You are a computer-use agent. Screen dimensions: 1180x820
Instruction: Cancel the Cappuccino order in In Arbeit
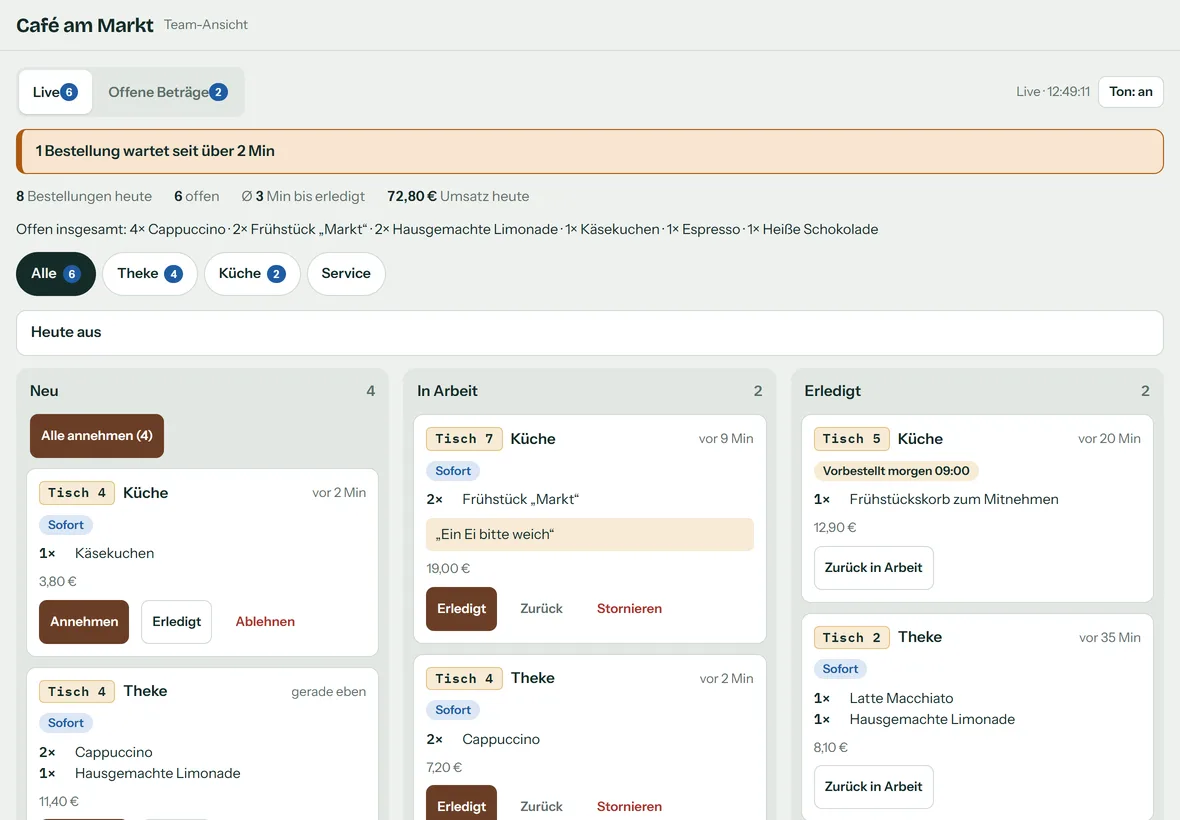tap(629, 806)
